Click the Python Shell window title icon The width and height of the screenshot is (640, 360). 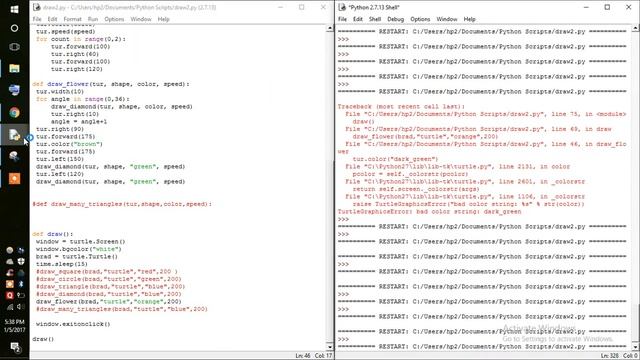pyautogui.click(x=342, y=7)
